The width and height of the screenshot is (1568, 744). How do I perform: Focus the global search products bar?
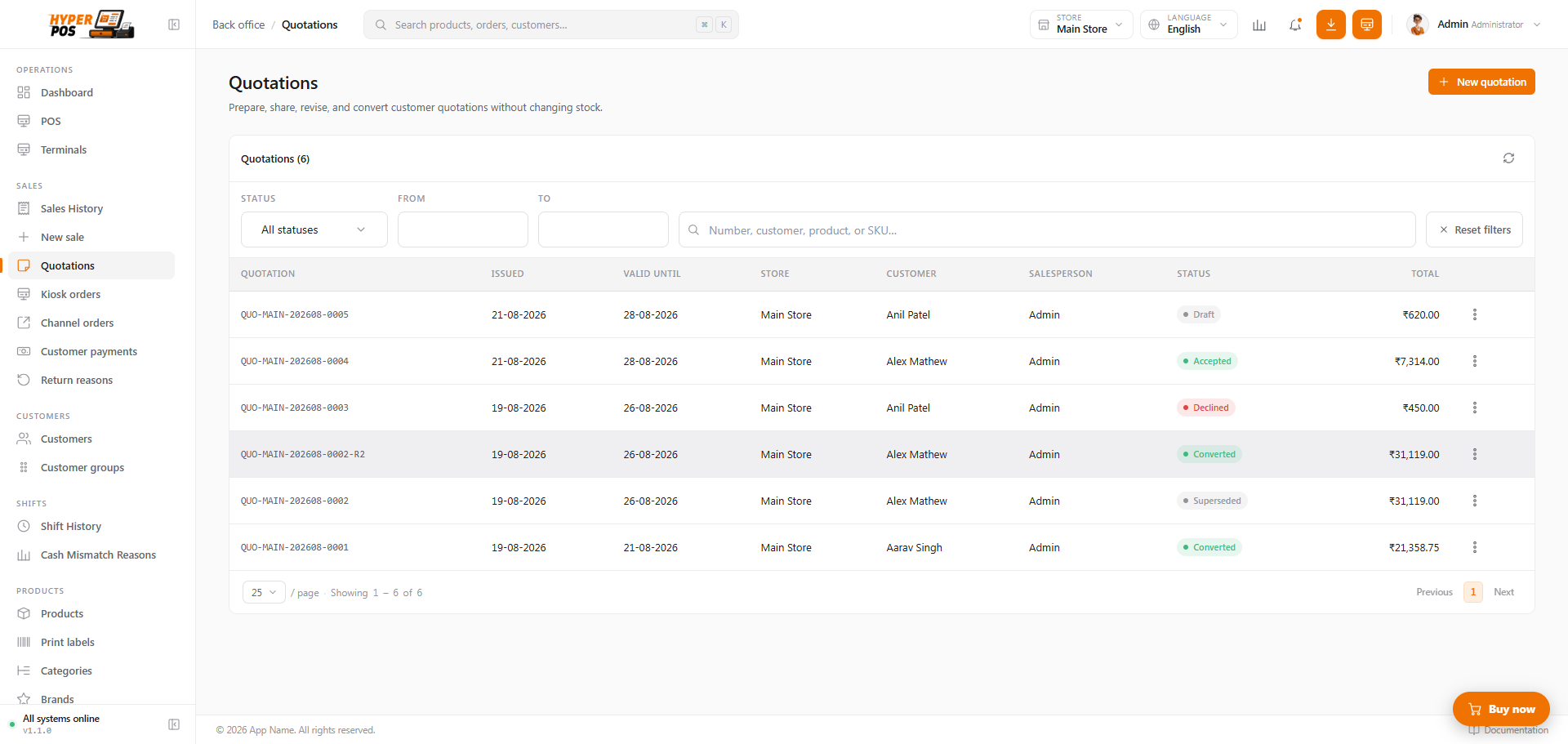pyautogui.click(x=551, y=25)
